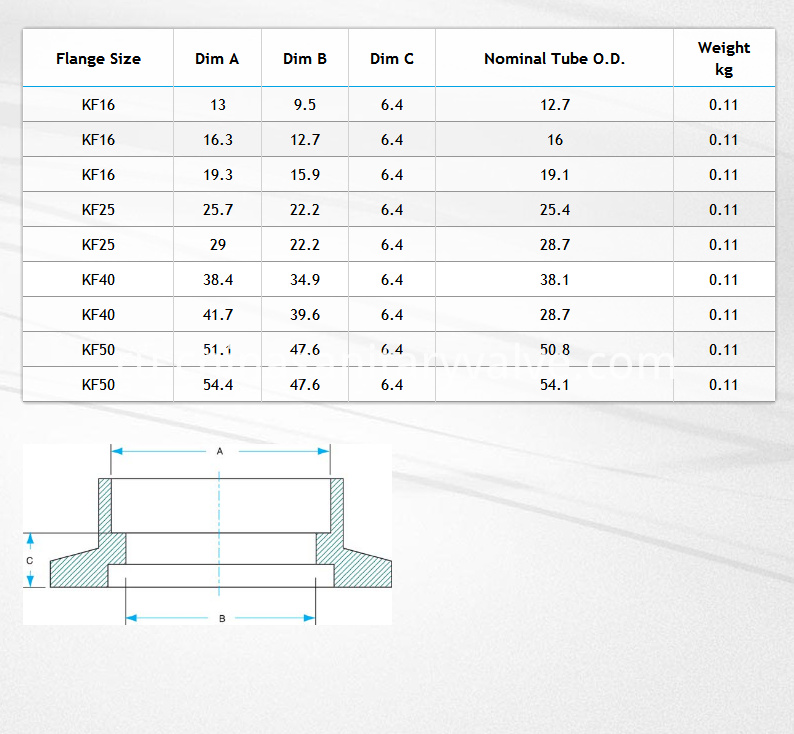The width and height of the screenshot is (794, 734).
Task: Click the Weight kg column header
Action: pos(724,58)
